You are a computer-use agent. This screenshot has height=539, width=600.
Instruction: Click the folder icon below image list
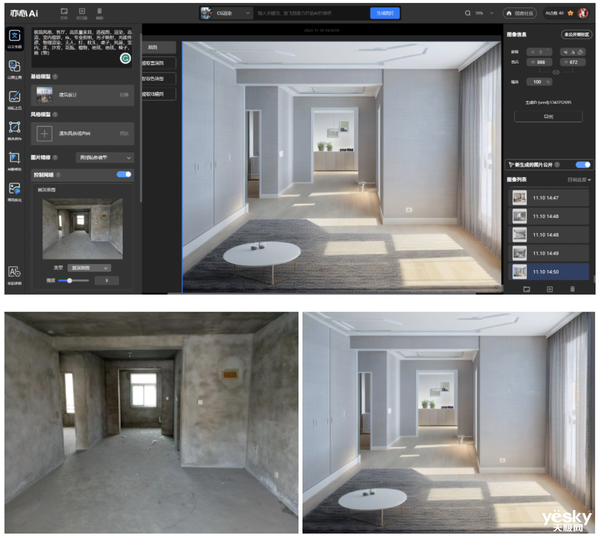click(x=527, y=289)
